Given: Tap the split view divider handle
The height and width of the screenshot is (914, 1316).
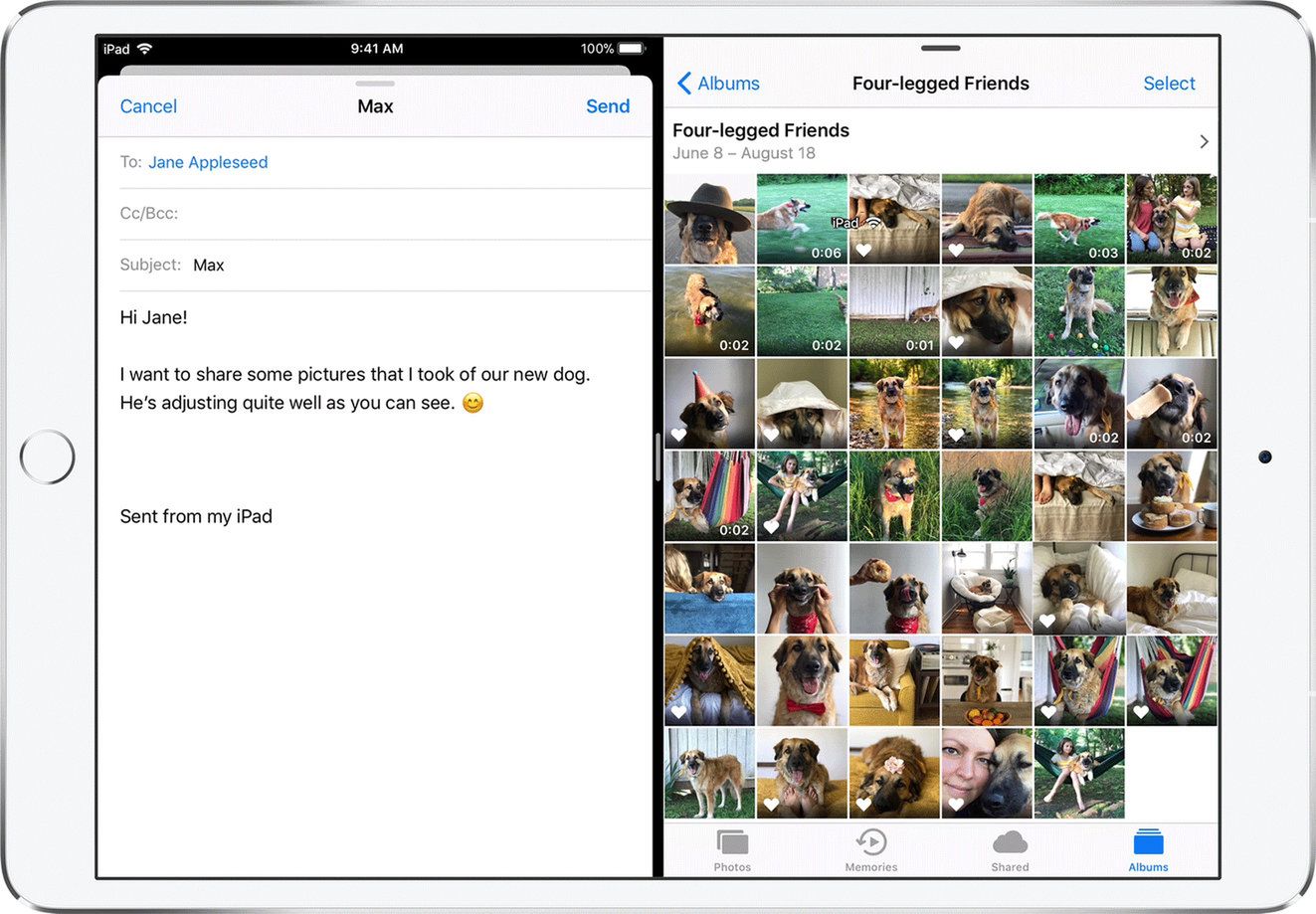Looking at the screenshot, I should click(658, 457).
